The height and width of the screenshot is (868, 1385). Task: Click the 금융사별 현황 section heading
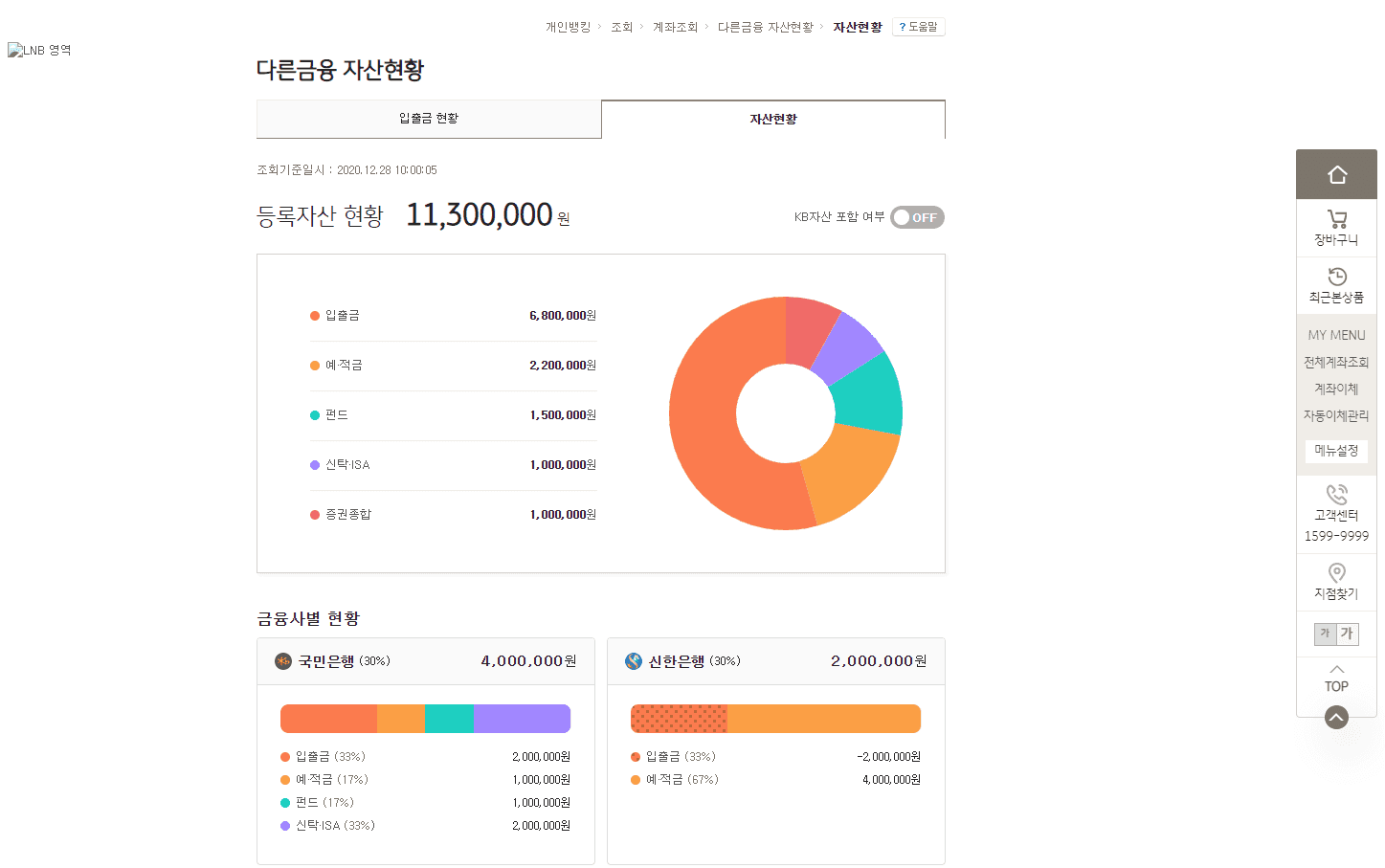(x=308, y=619)
